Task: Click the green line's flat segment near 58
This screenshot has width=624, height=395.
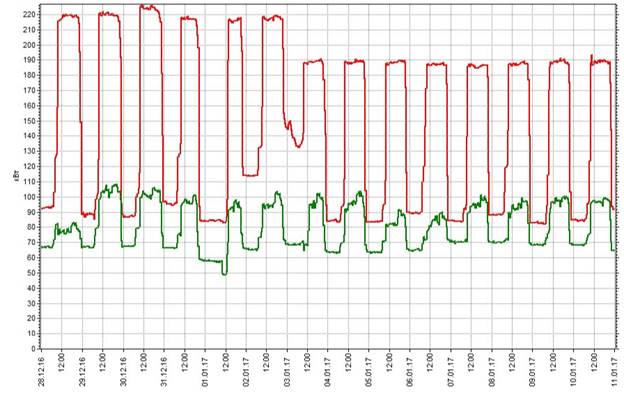Action: pos(210,261)
